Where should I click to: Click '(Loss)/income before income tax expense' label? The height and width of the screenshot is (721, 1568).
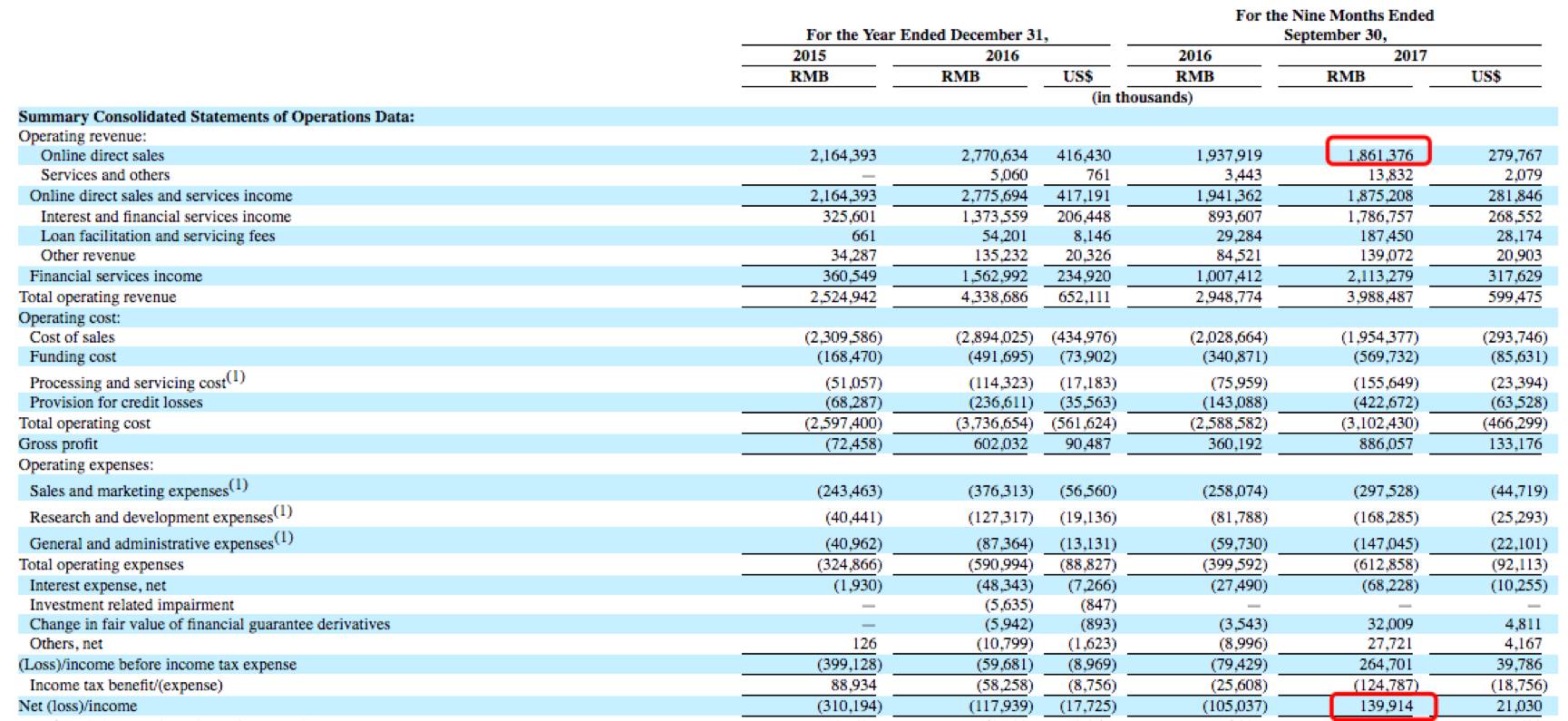point(157,664)
